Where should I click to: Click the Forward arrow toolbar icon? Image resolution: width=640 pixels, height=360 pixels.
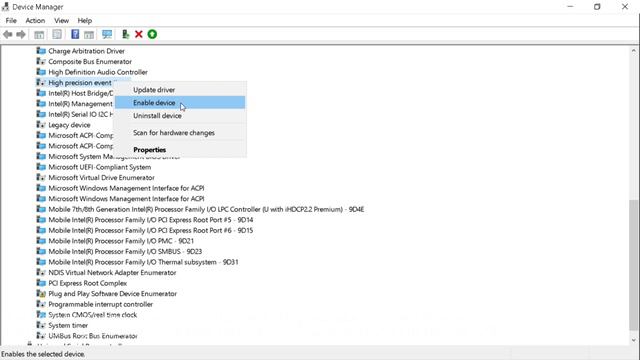21,35
